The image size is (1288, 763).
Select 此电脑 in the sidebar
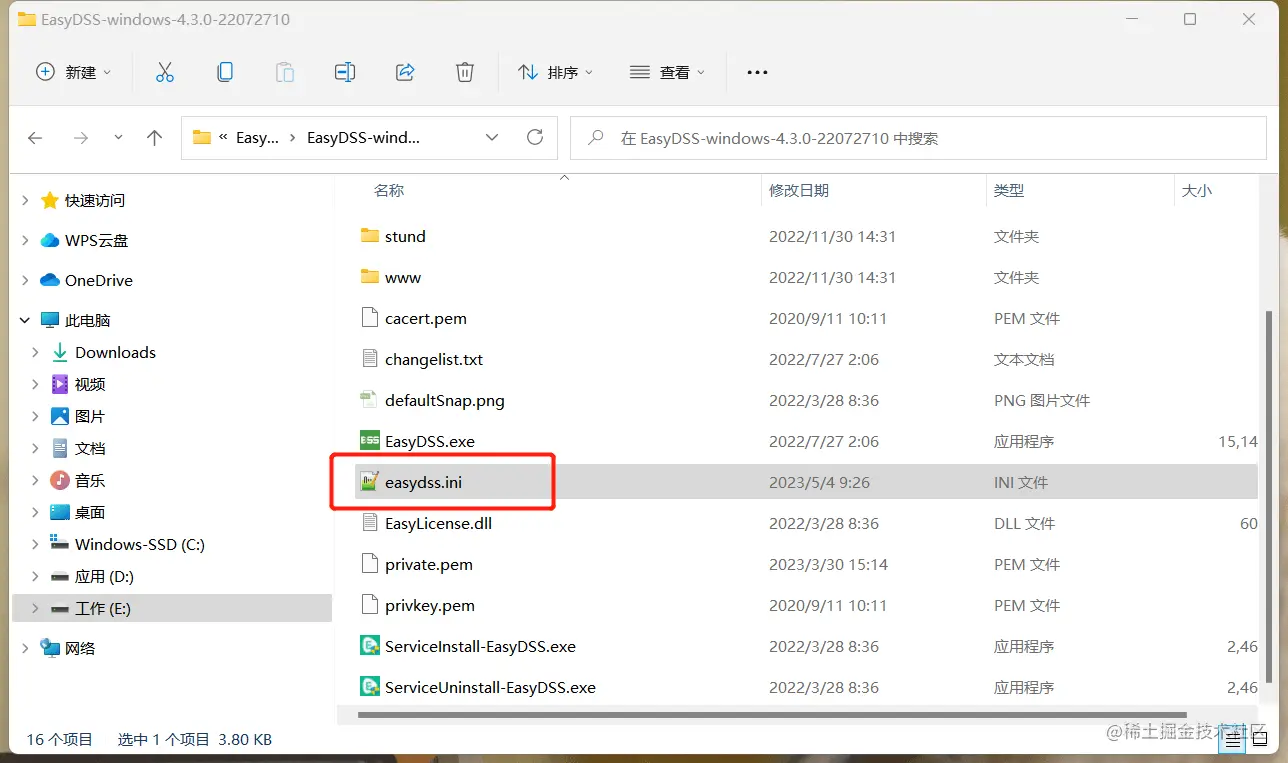pos(87,320)
